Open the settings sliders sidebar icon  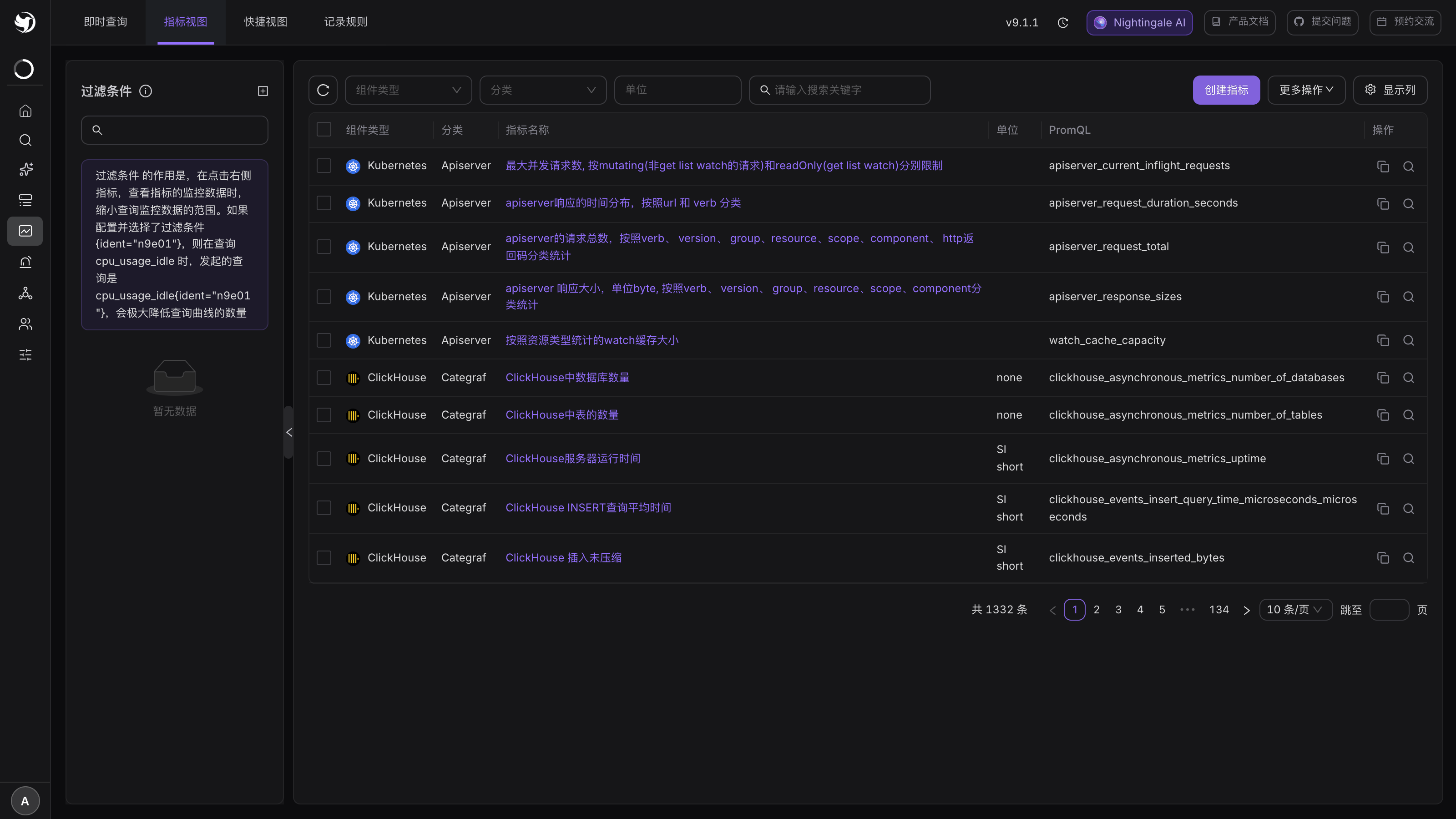tap(25, 355)
